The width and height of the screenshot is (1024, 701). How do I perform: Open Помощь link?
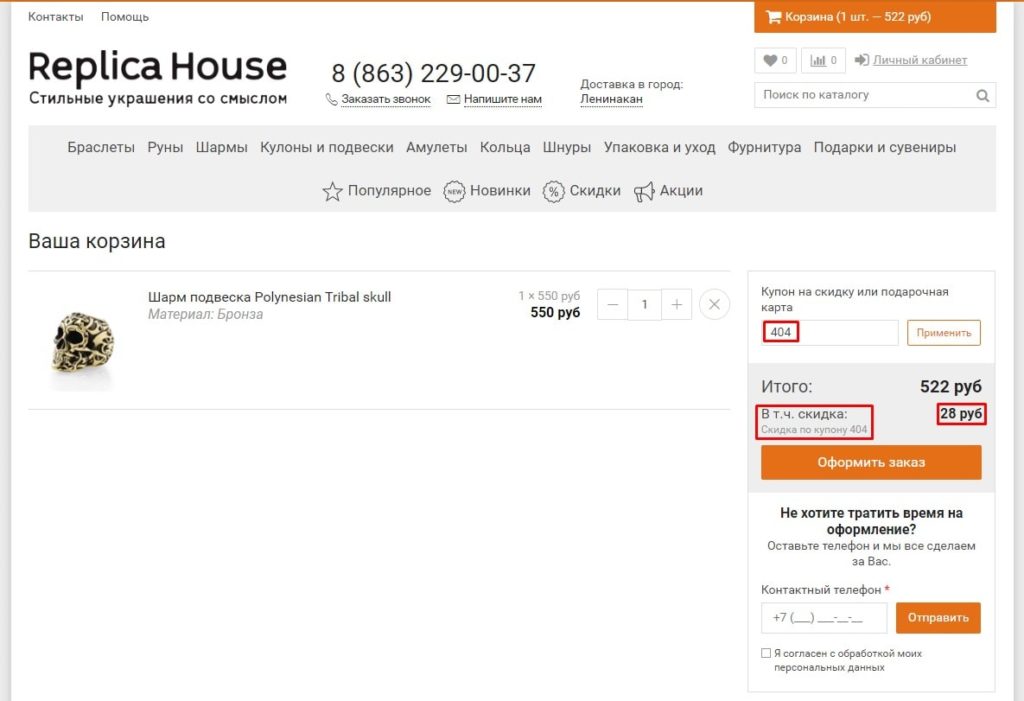tap(125, 17)
